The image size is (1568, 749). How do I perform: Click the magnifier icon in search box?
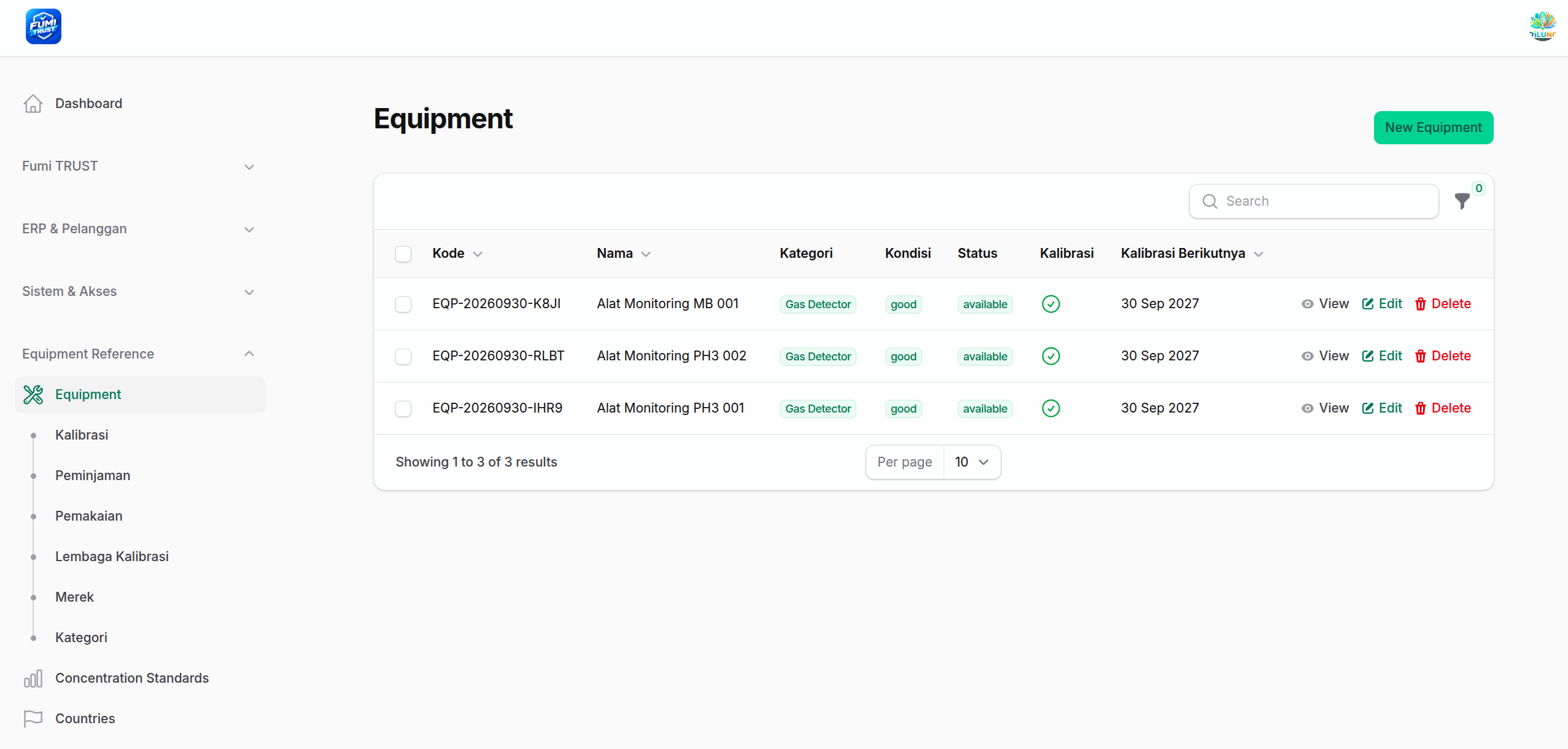coord(1209,201)
